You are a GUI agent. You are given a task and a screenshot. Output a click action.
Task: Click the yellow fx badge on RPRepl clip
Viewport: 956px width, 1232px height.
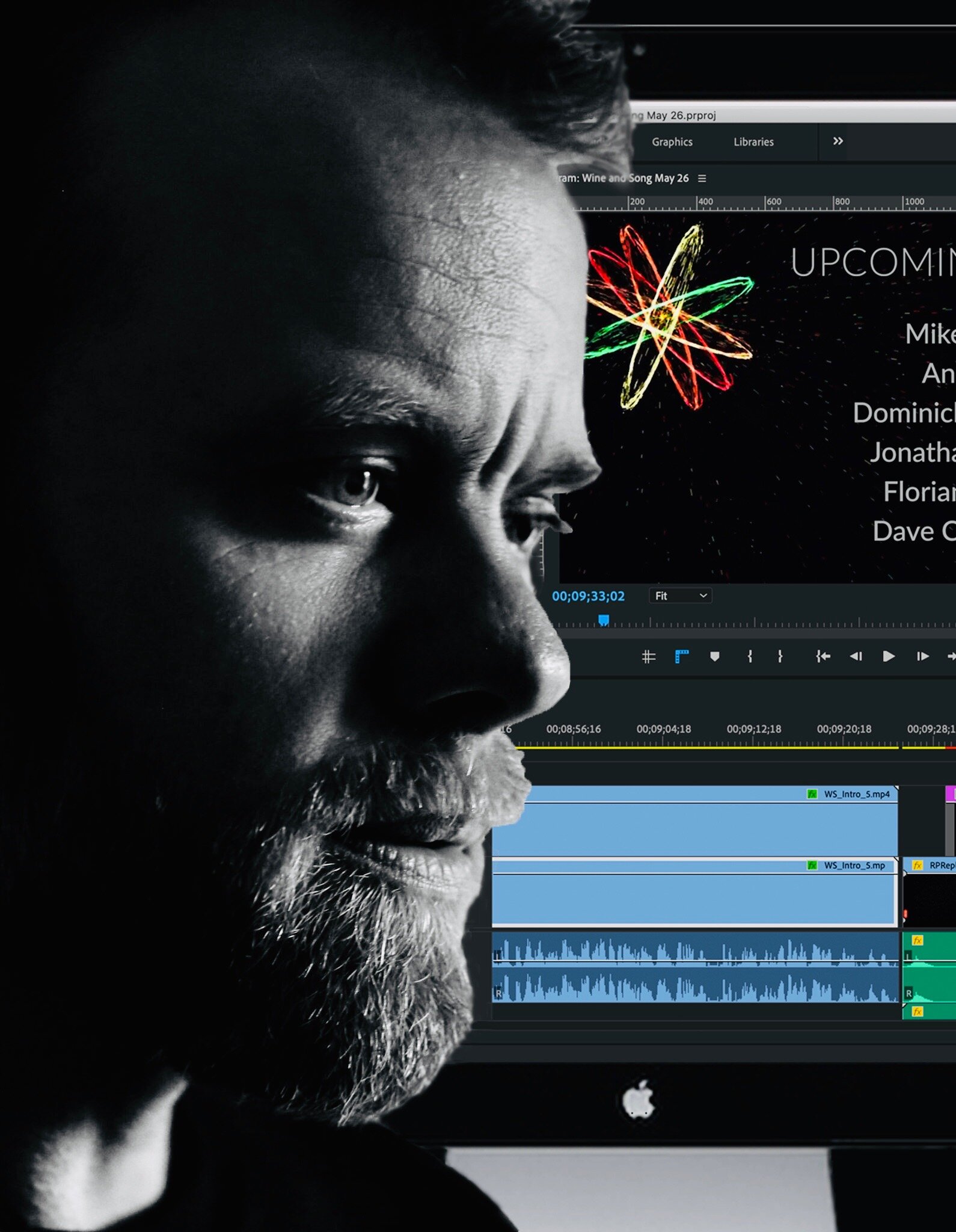coord(917,865)
